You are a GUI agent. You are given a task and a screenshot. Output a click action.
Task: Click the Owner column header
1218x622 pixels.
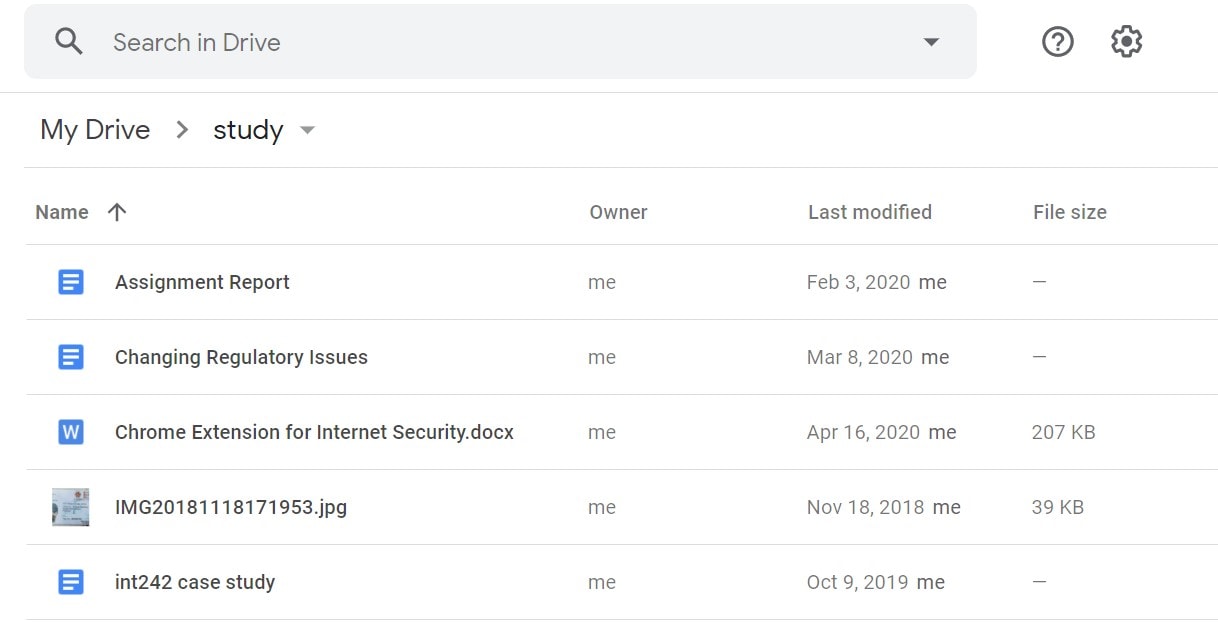(618, 212)
